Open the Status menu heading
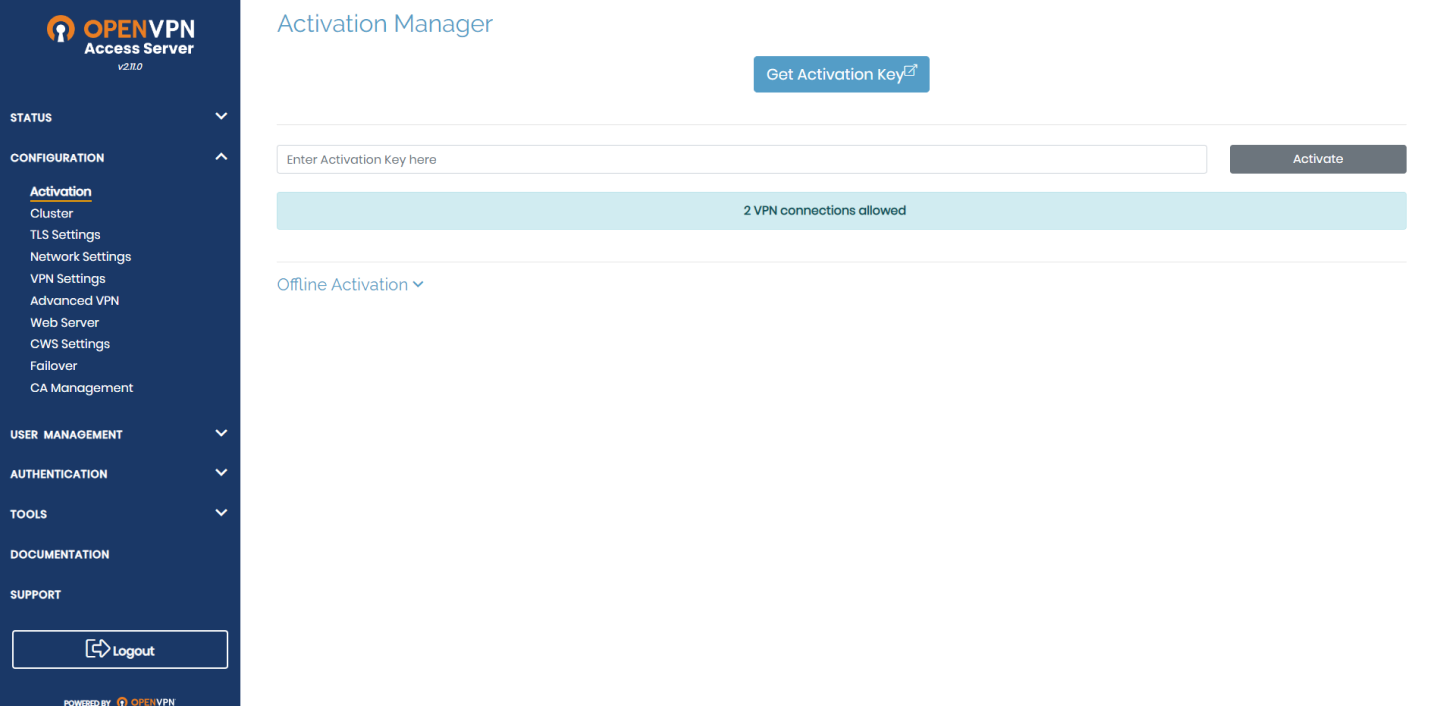Image resolution: width=1443 pixels, height=706 pixels. pyautogui.click(x=31, y=118)
